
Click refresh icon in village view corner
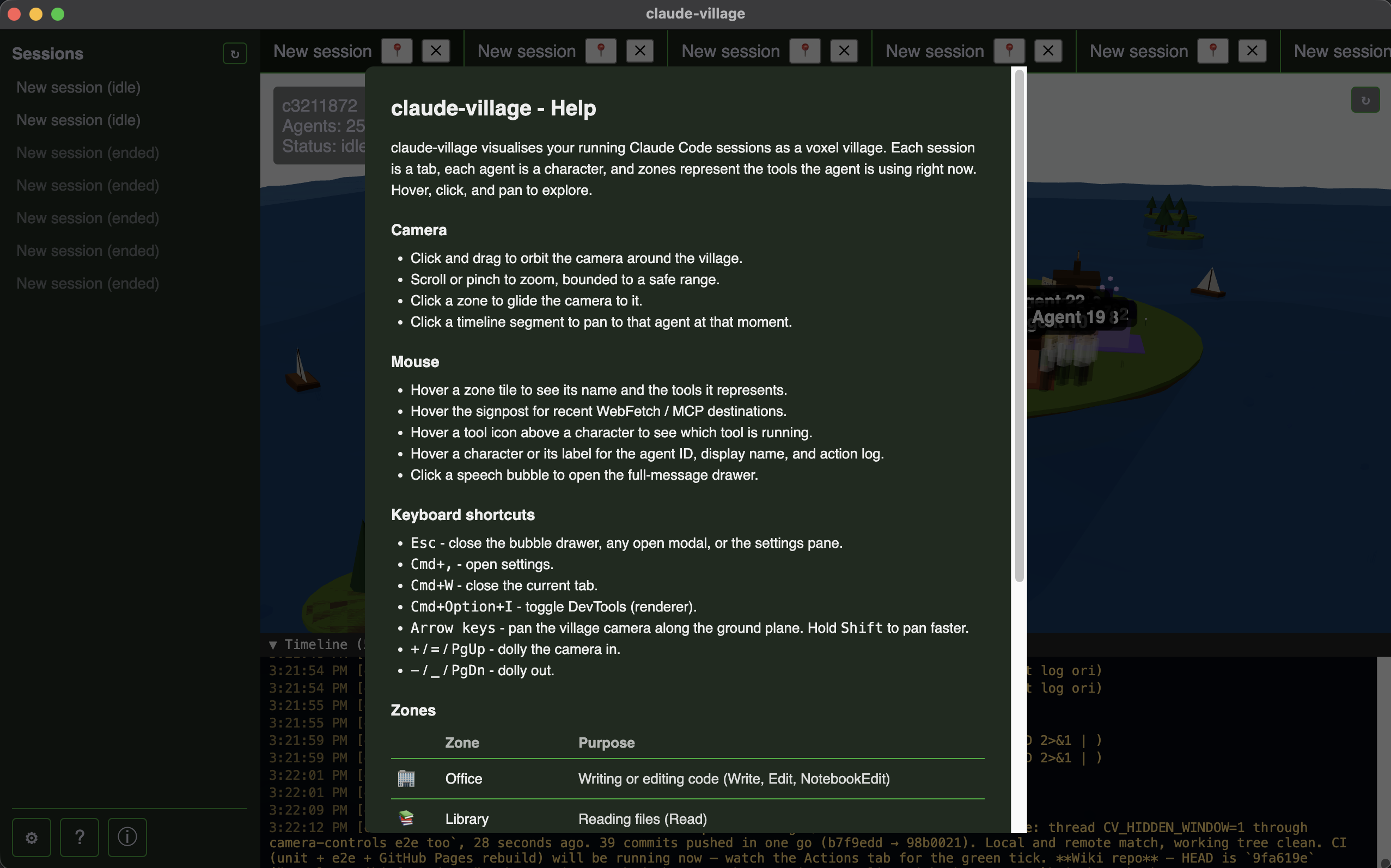point(1365,100)
